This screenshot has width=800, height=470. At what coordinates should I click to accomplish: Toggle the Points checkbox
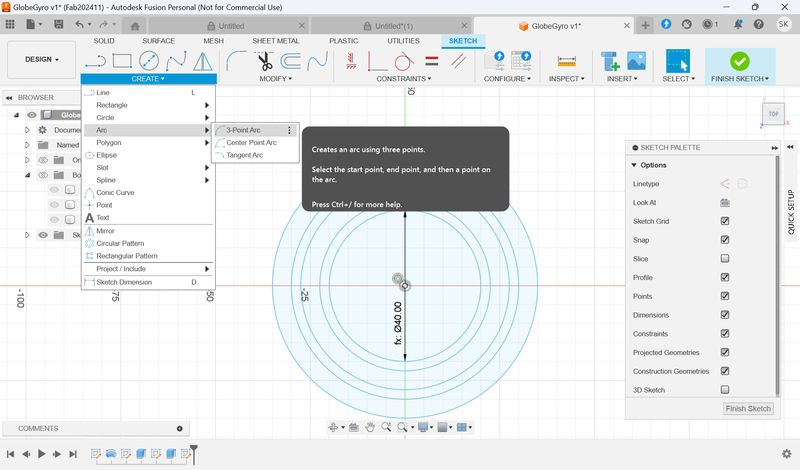tap(724, 296)
